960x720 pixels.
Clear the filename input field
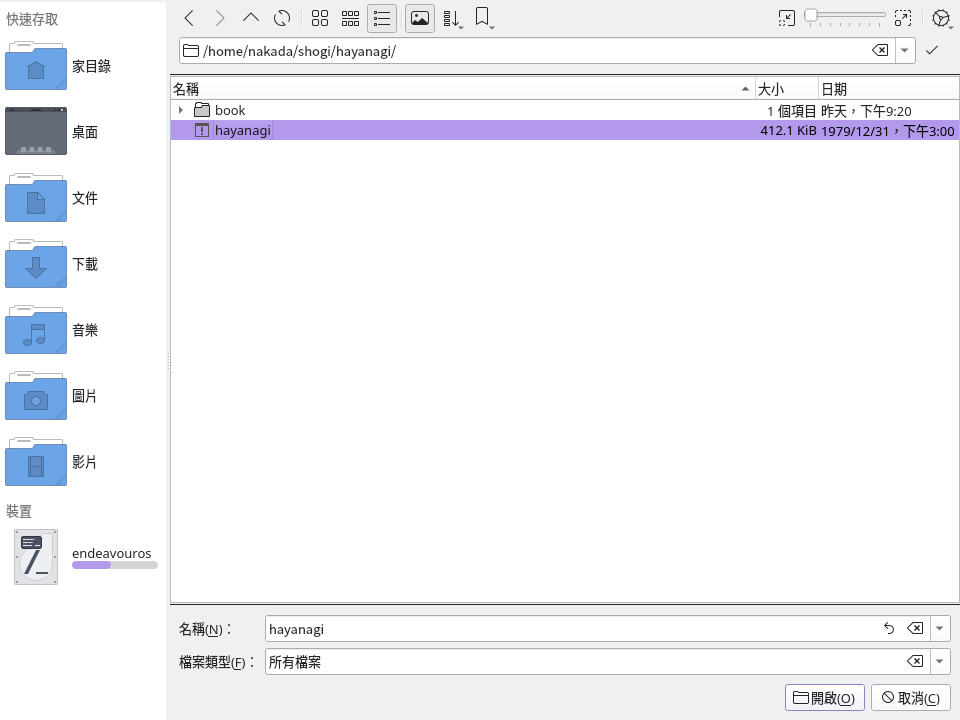915,628
